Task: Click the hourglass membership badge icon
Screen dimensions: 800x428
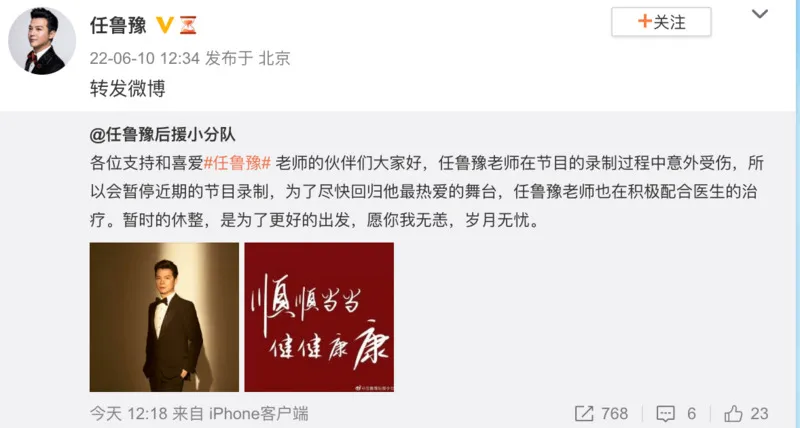Action: tap(188, 25)
